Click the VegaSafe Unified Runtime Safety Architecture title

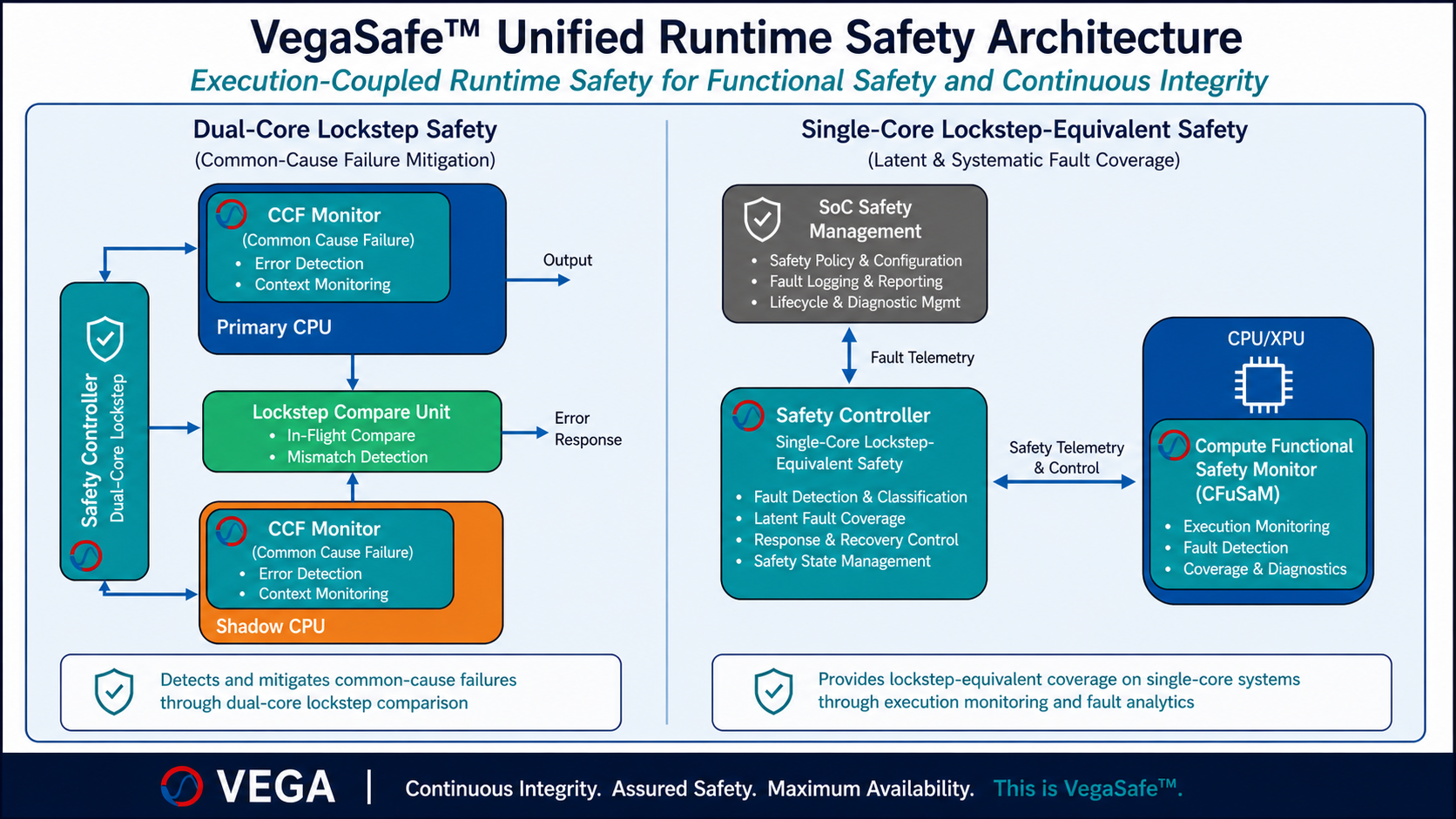(746, 37)
